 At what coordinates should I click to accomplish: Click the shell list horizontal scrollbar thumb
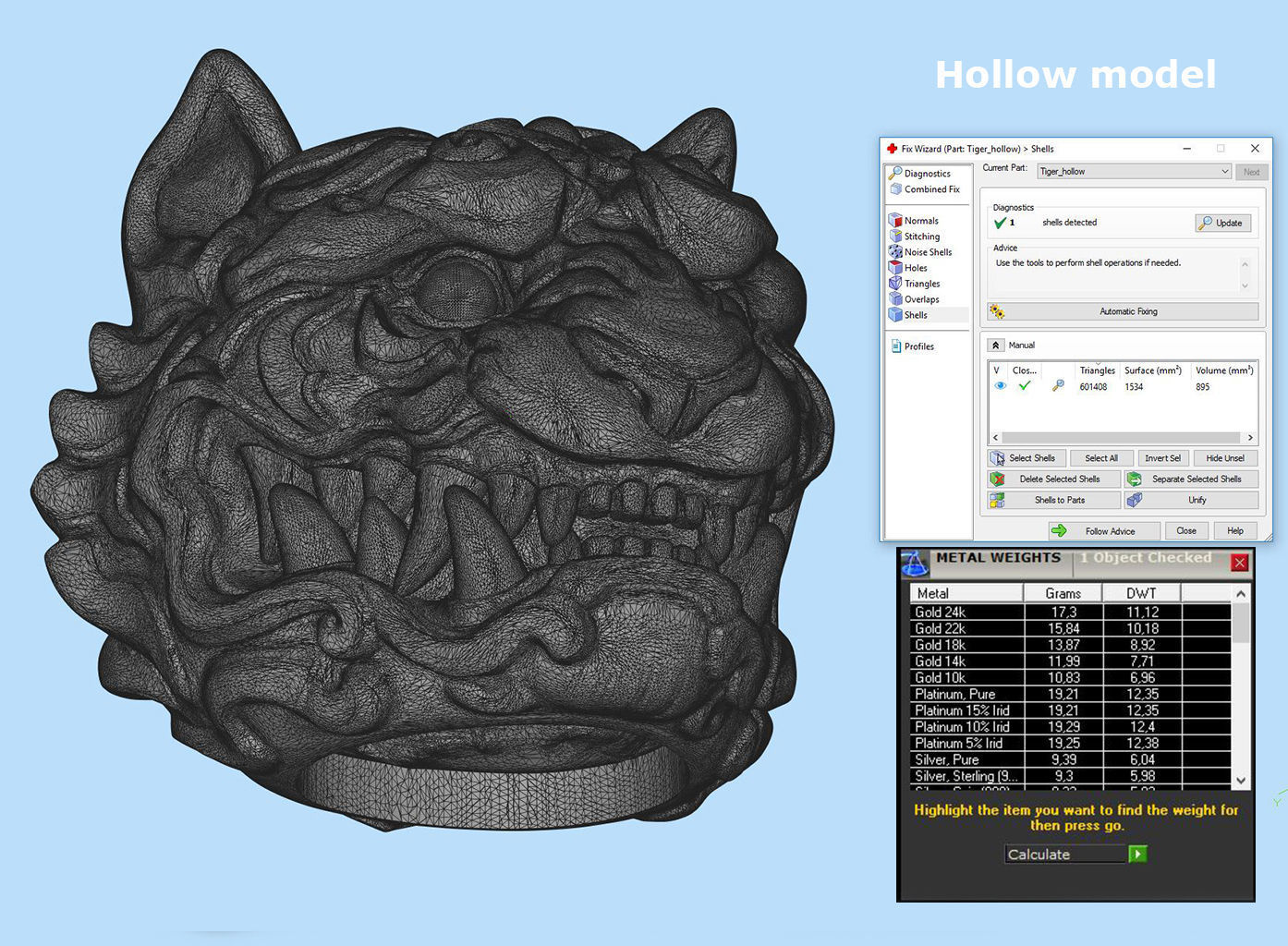(x=1122, y=438)
